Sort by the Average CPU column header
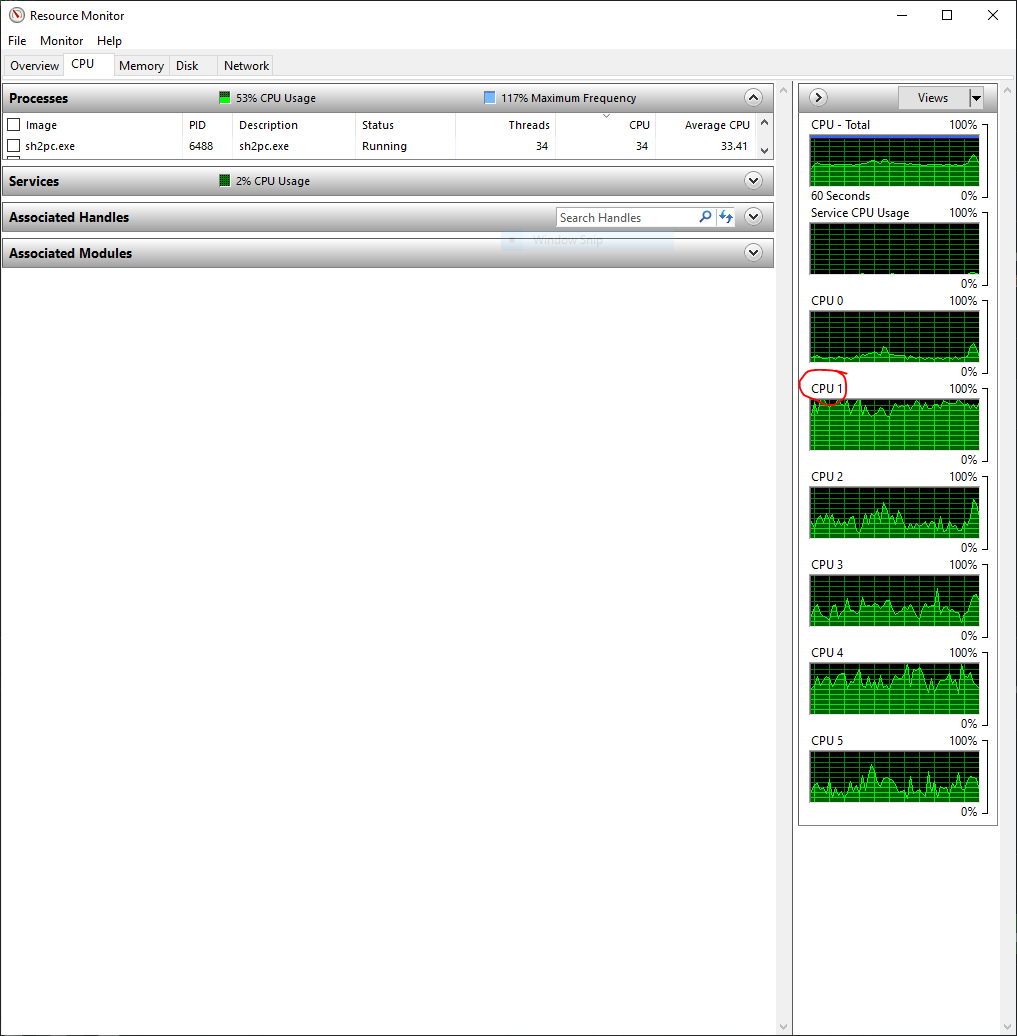This screenshot has width=1017, height=1036. [705, 125]
